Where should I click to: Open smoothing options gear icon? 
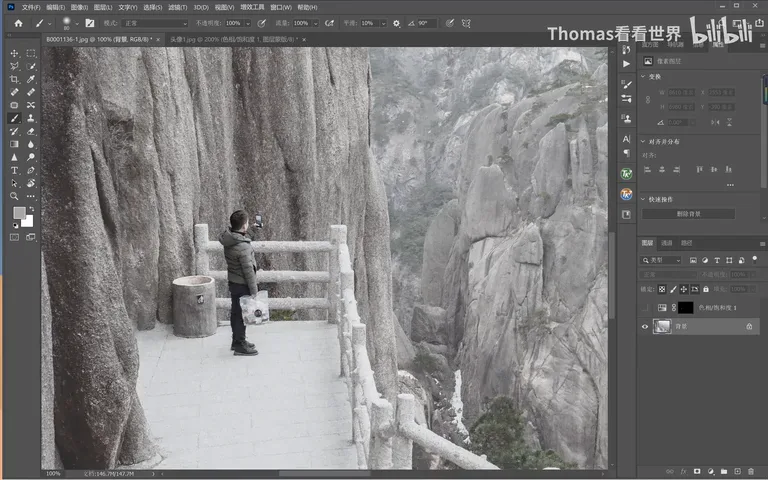pyautogui.click(x=396, y=23)
